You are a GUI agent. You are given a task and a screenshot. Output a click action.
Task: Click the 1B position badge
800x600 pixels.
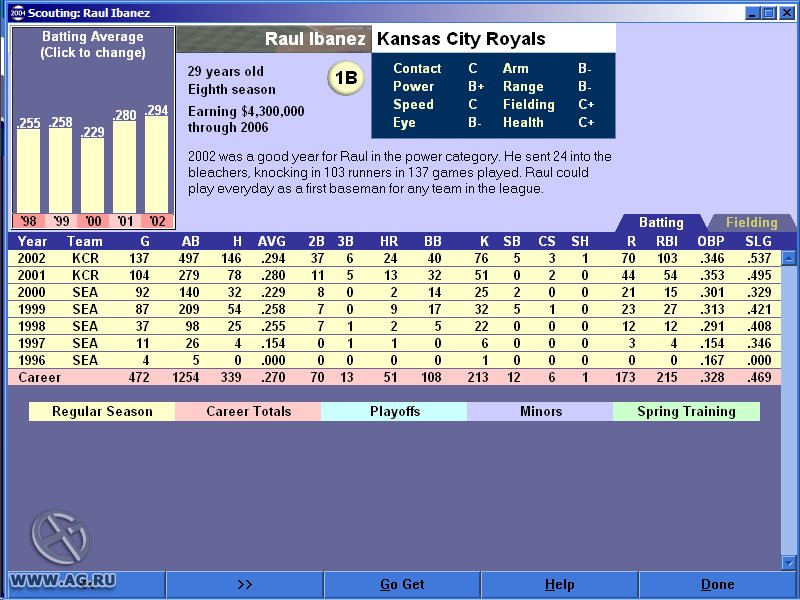(346, 78)
